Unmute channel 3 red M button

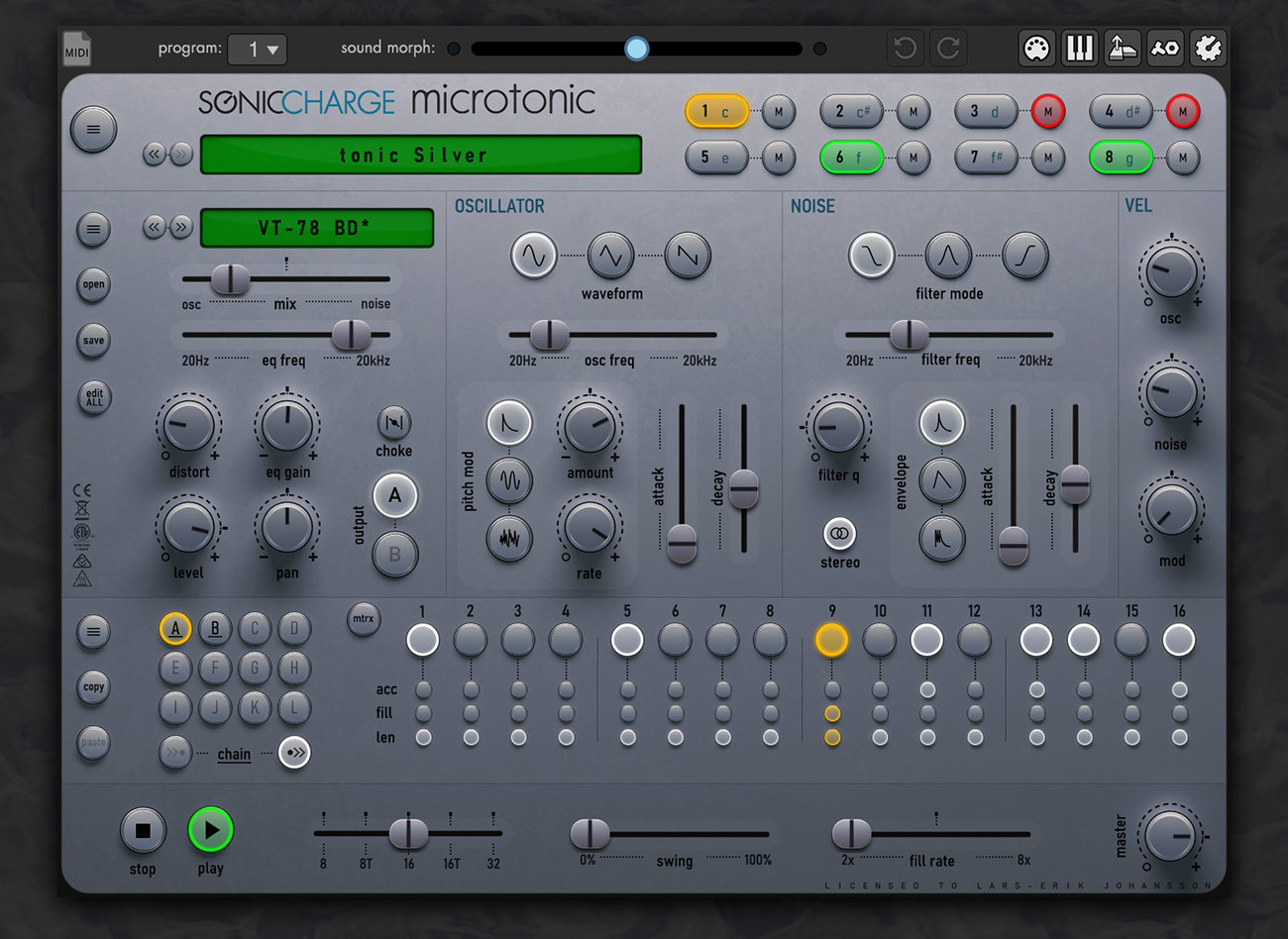click(x=1048, y=111)
